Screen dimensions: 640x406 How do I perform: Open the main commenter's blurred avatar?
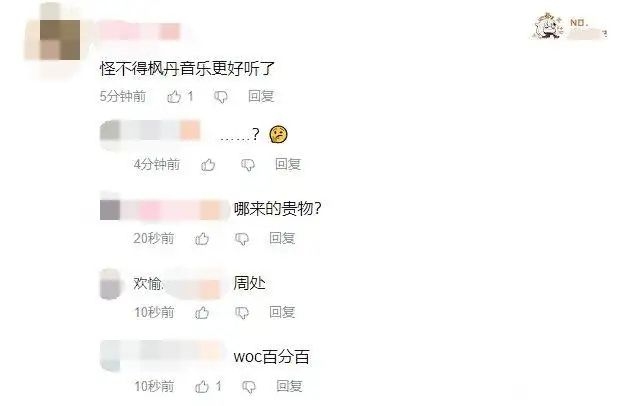point(60,40)
